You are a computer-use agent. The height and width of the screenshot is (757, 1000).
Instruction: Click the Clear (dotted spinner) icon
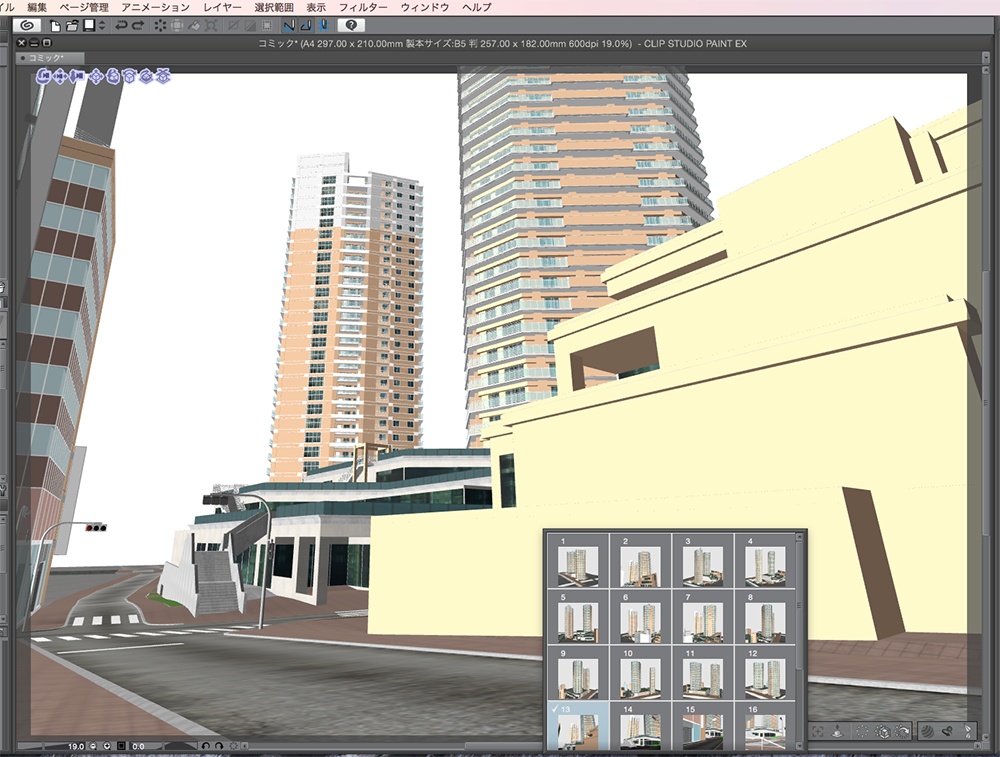coord(160,26)
